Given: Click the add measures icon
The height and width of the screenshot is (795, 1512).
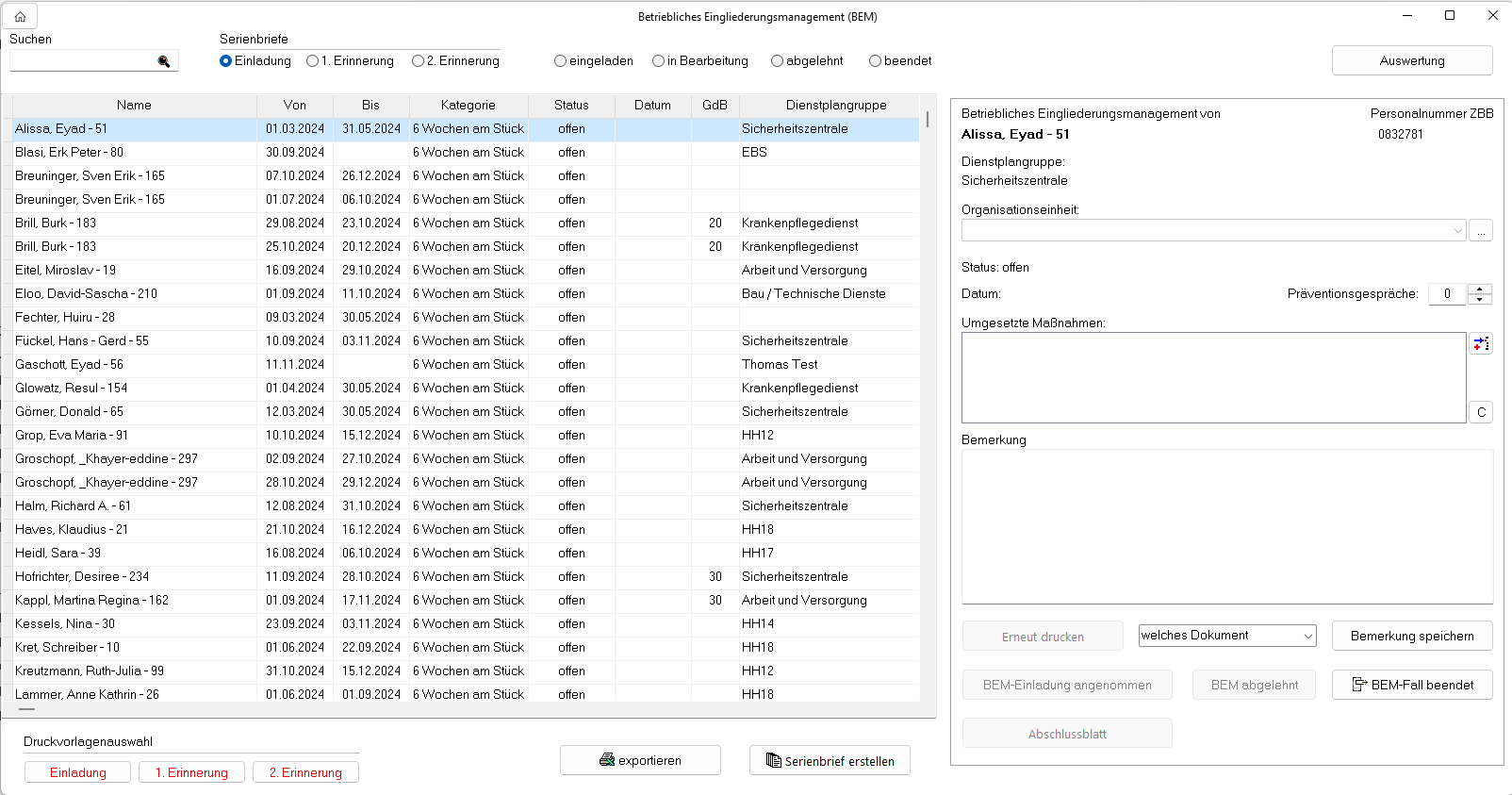Looking at the screenshot, I should click(x=1480, y=344).
